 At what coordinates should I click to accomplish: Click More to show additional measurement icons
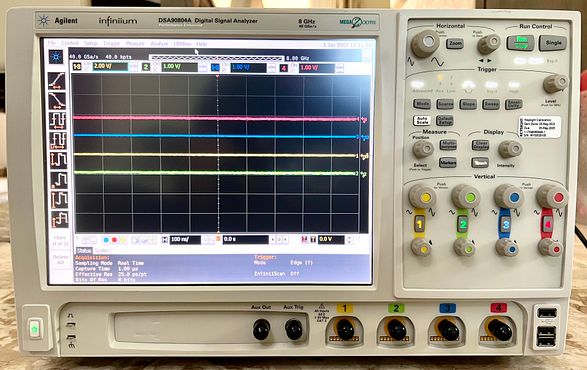tap(60, 240)
